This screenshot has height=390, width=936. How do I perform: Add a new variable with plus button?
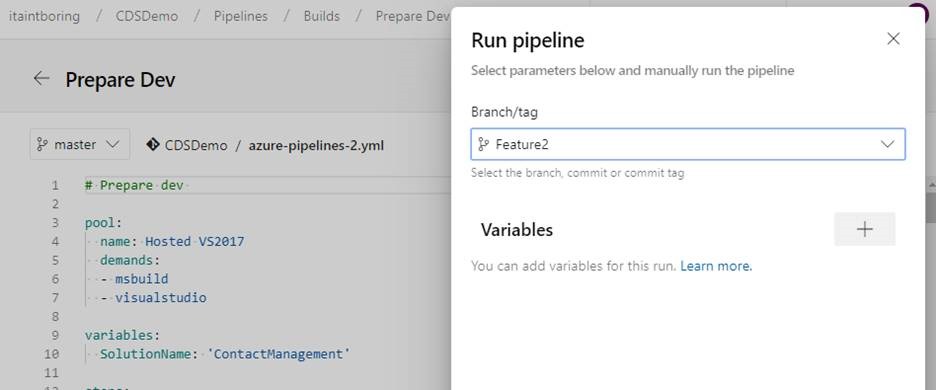[x=864, y=229]
